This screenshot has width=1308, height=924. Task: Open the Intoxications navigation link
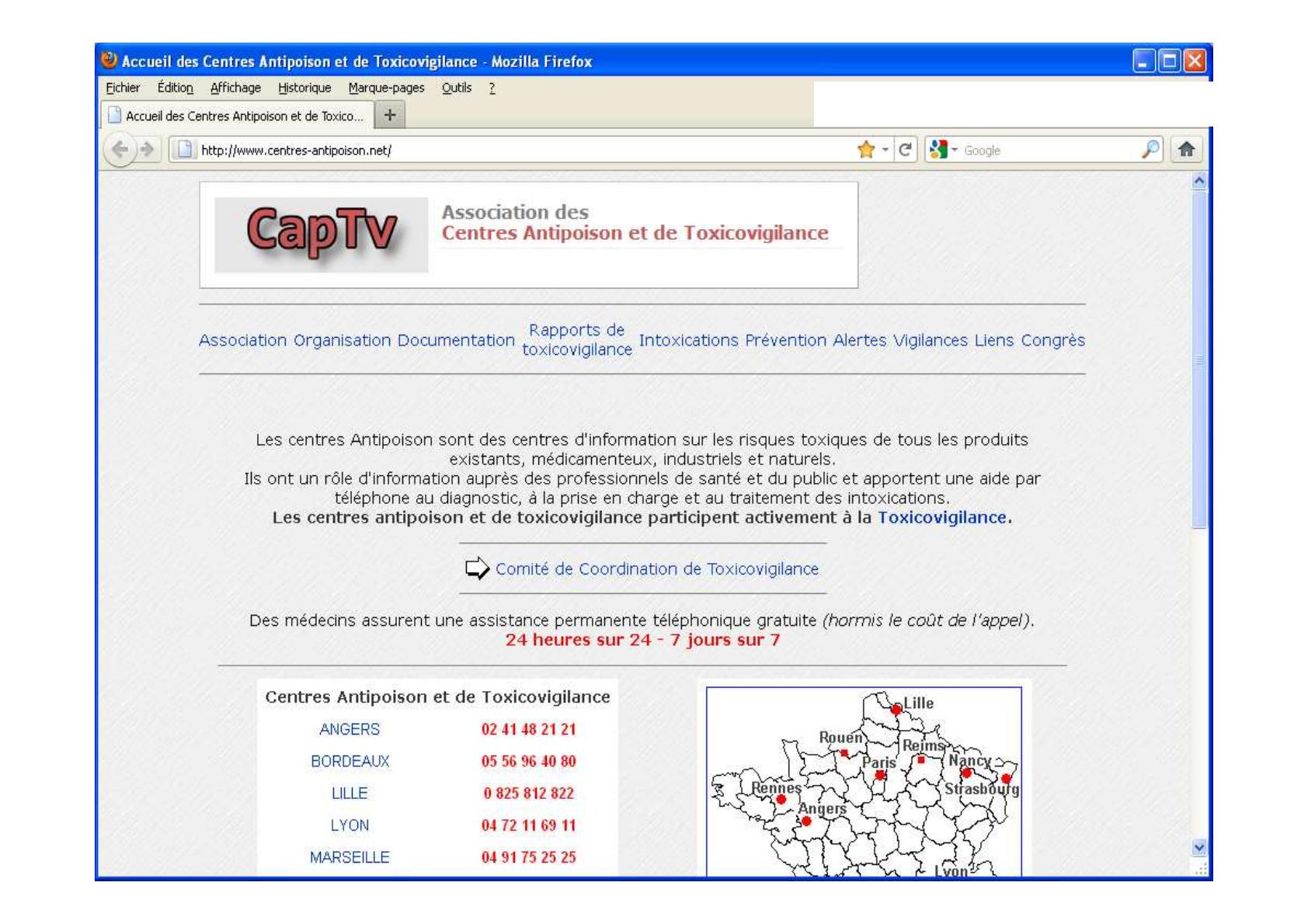pos(688,340)
